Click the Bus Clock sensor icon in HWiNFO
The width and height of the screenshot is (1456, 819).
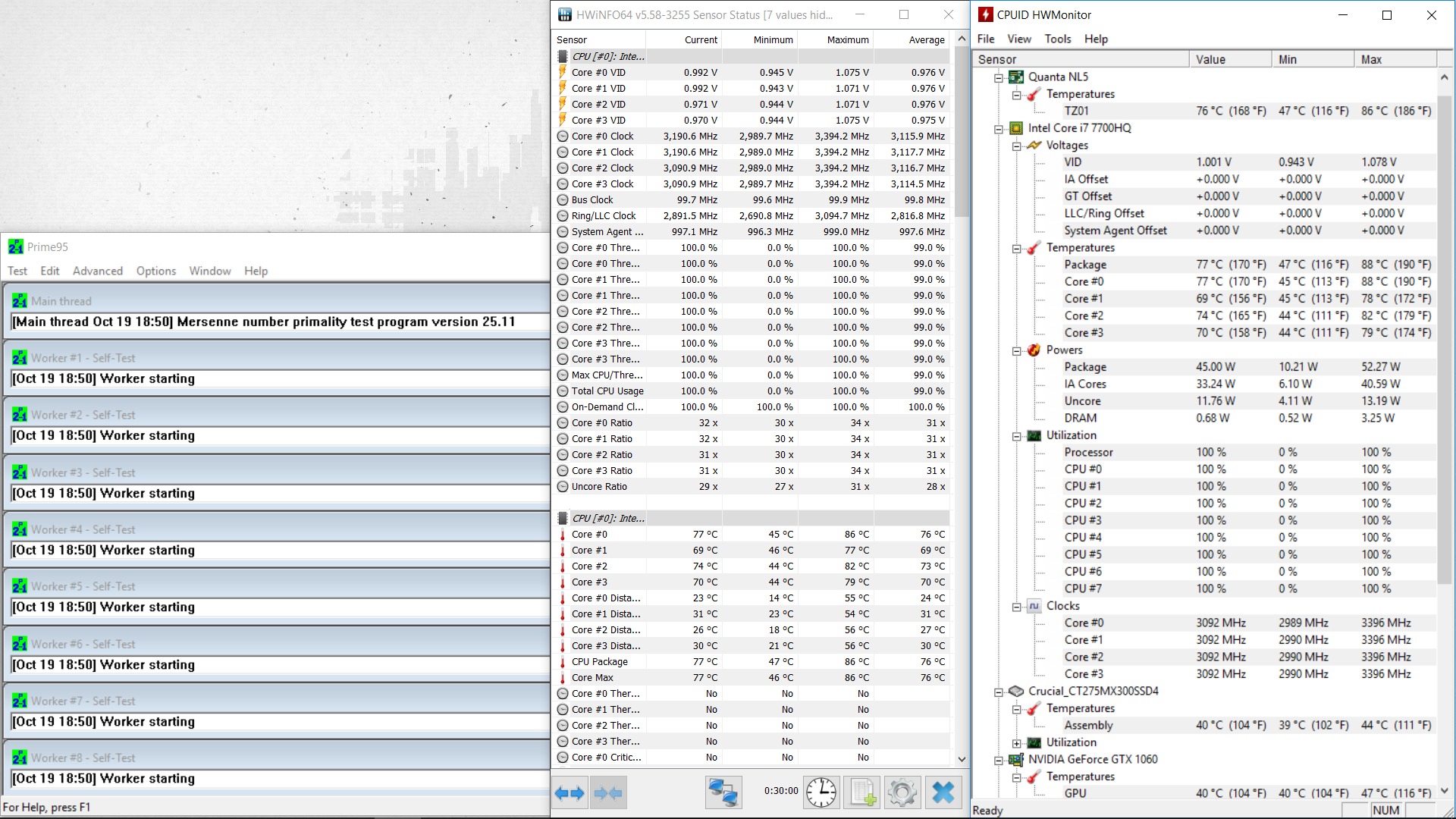tap(563, 200)
